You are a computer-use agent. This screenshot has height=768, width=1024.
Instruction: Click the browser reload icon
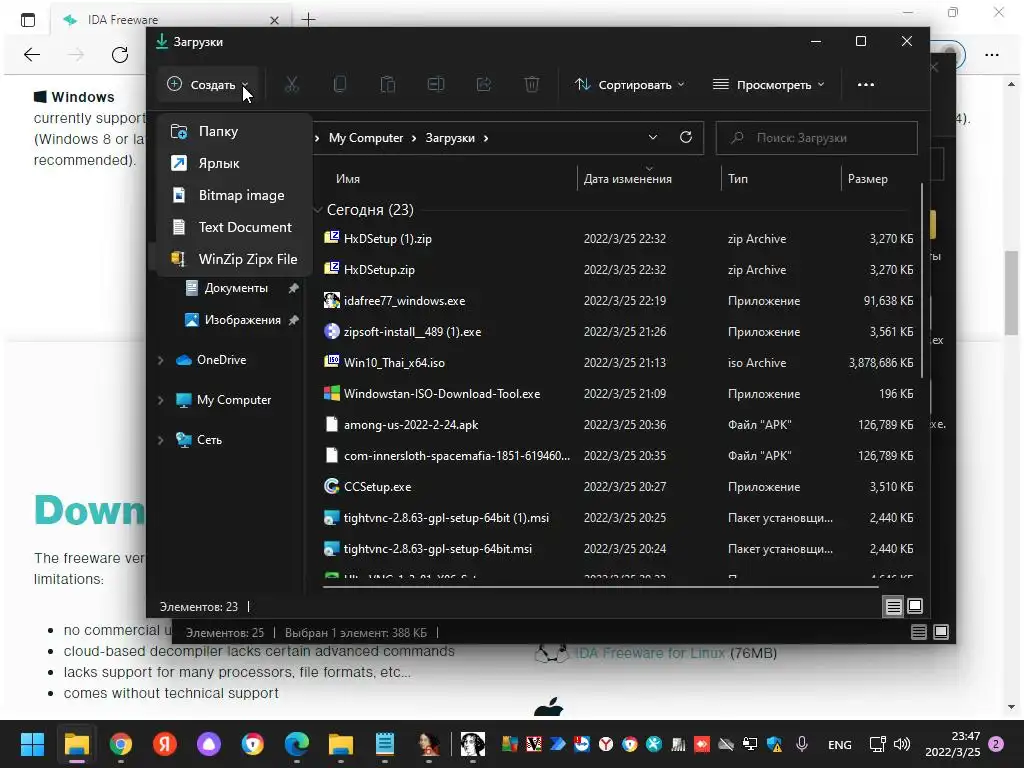[x=120, y=55]
